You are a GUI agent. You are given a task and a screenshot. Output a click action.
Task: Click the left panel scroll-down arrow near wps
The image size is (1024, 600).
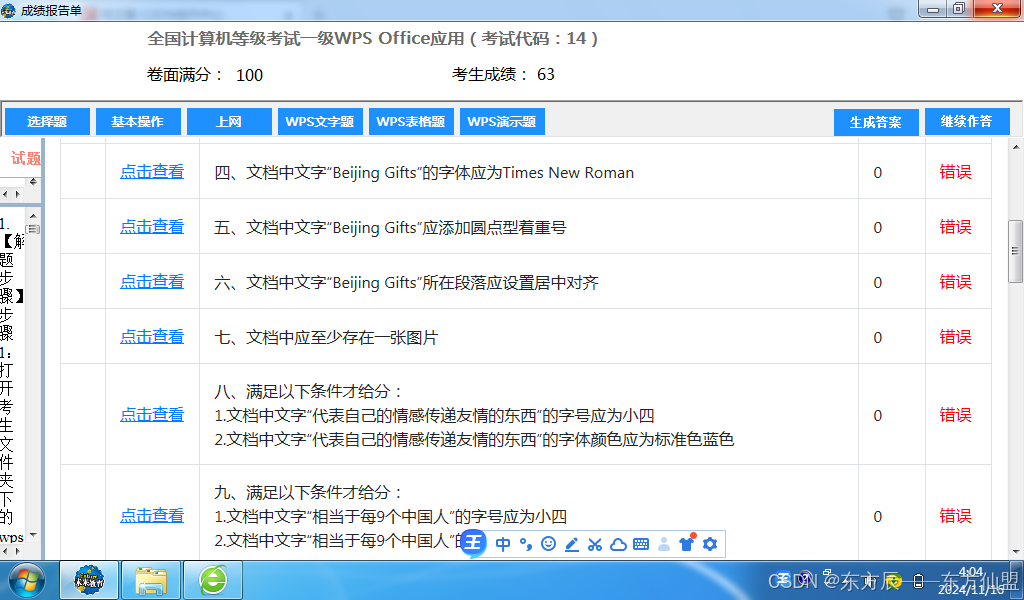point(33,535)
